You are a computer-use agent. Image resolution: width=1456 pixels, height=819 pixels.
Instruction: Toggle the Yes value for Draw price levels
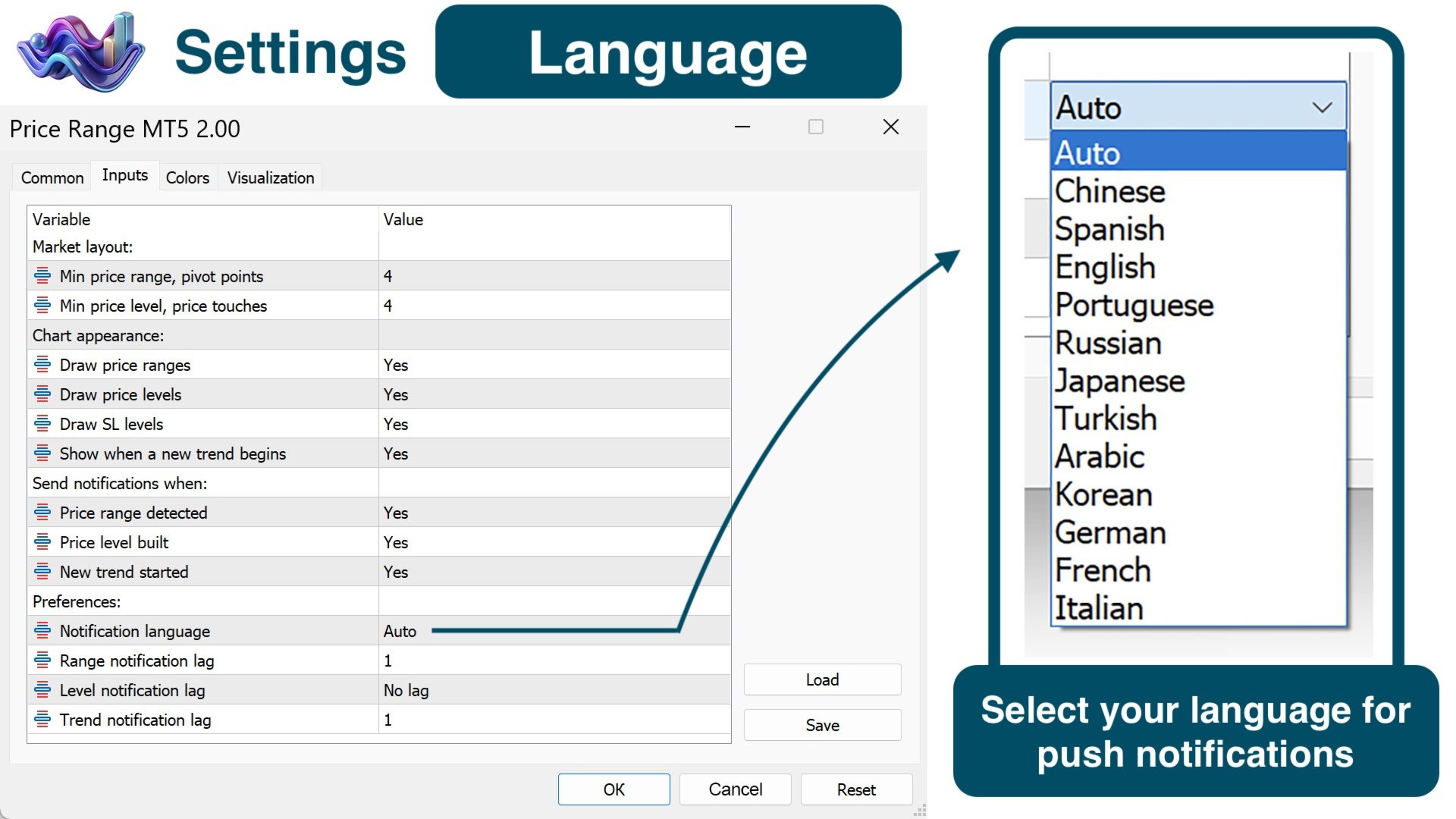[554, 394]
